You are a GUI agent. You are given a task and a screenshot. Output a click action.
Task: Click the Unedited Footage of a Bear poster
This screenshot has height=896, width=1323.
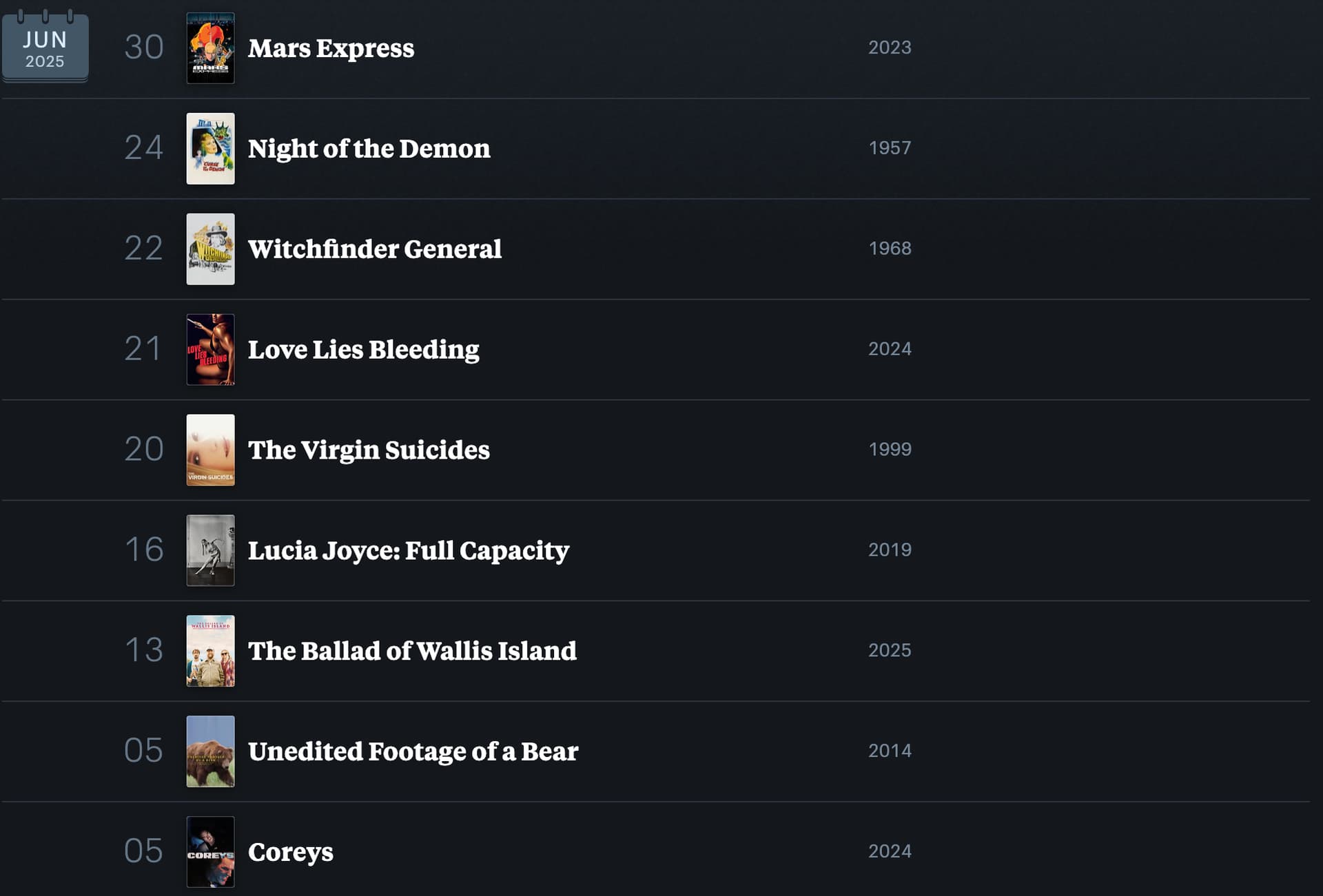tap(210, 752)
